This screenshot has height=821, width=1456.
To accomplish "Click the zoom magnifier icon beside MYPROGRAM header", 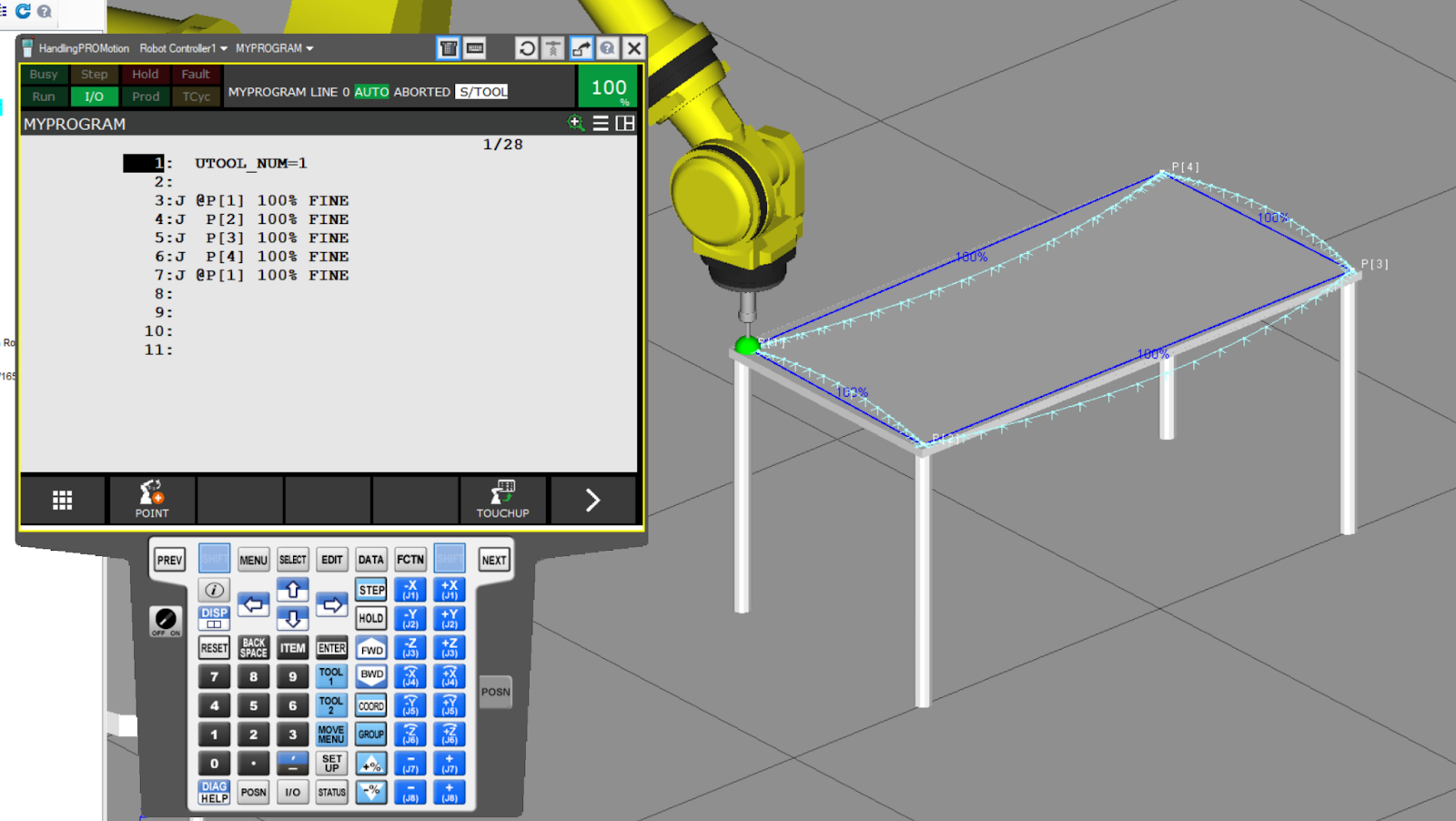I will 576,123.
